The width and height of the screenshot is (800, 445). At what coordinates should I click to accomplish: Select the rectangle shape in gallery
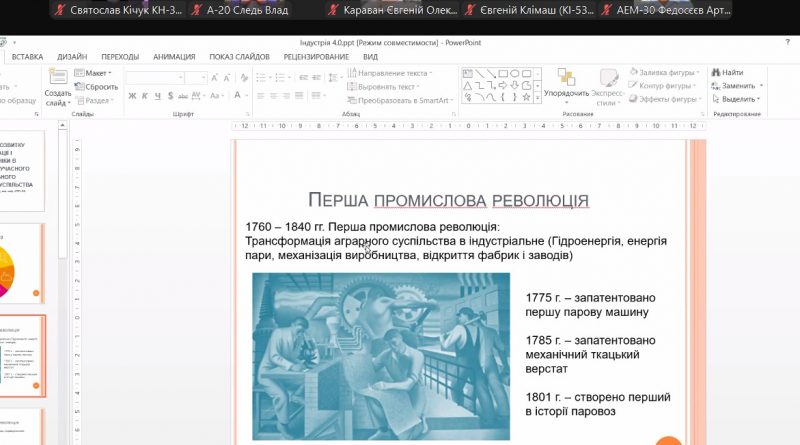[503, 74]
